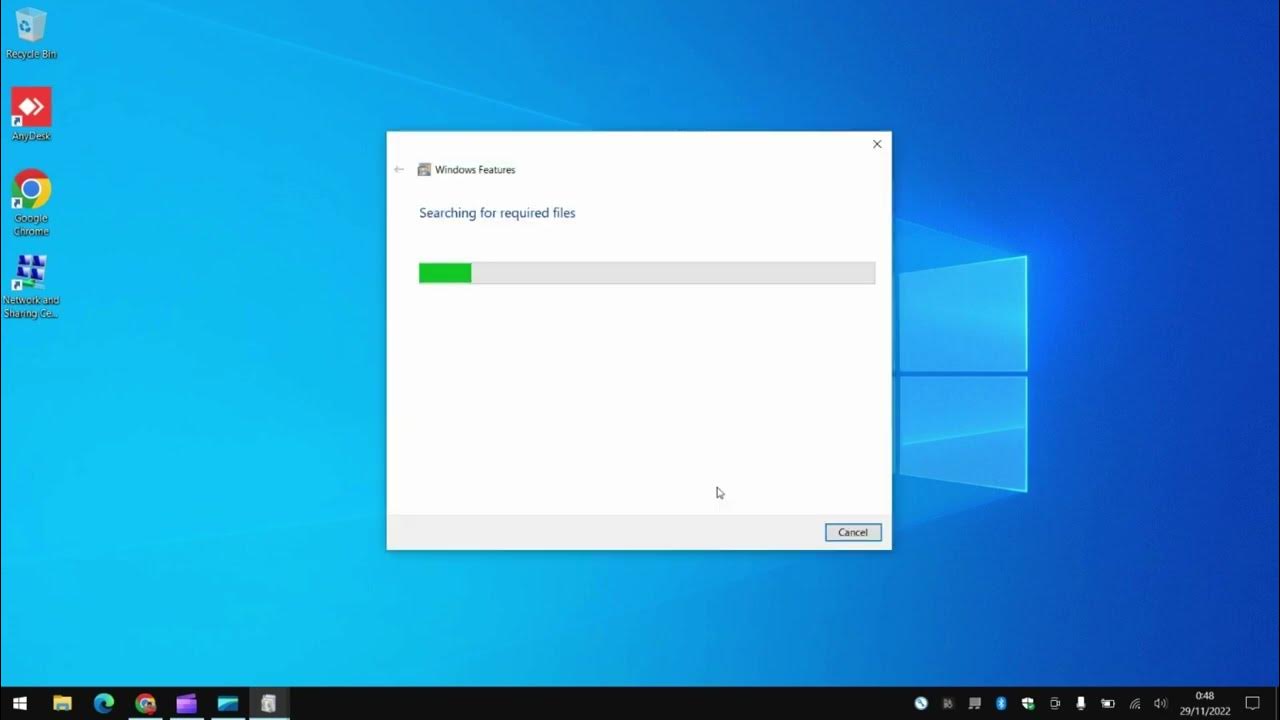
Task: Open Chrome from the taskbar
Action: point(146,703)
